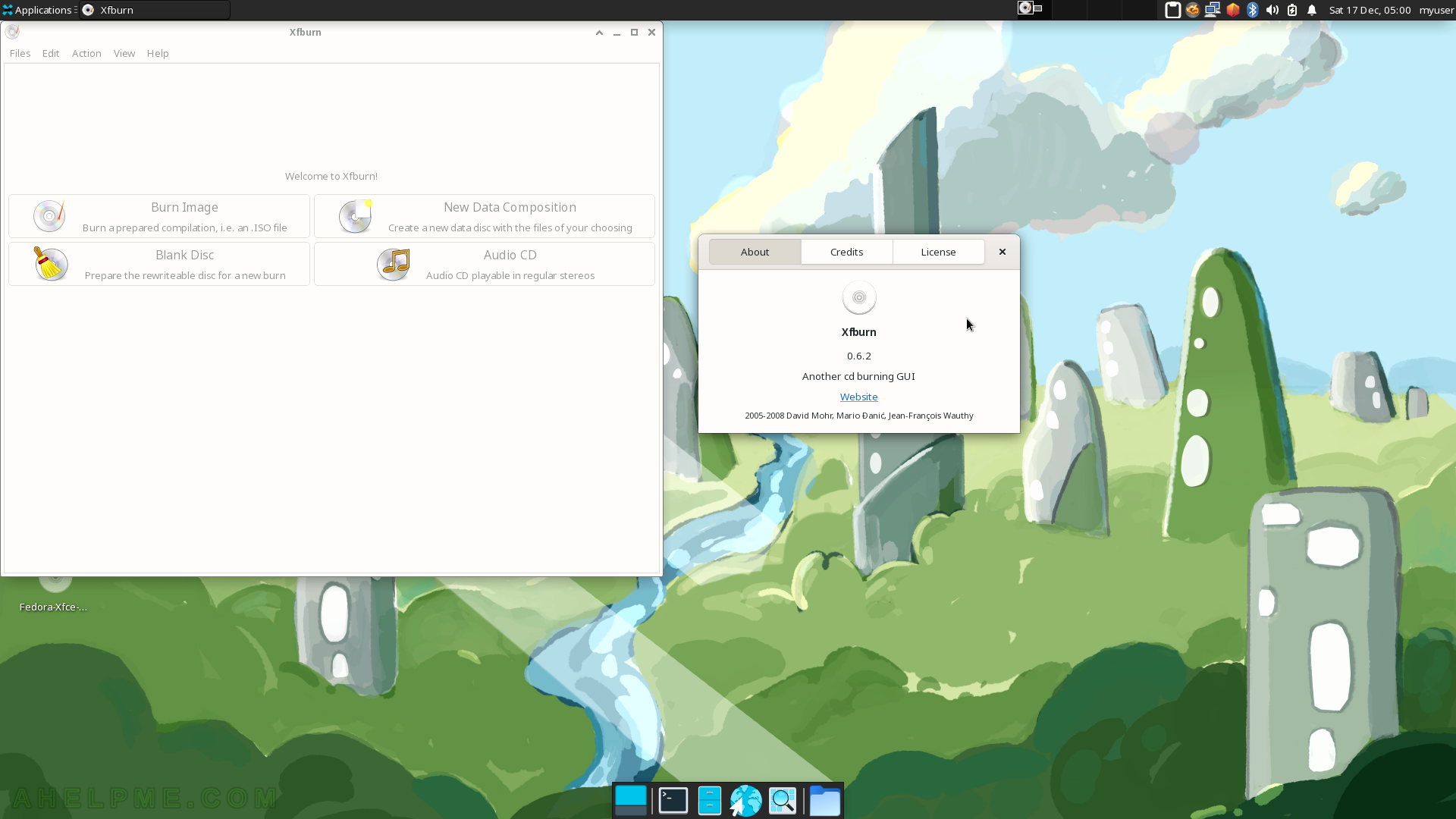
Task: Switch to the Credits tab in dialog
Action: click(x=847, y=252)
